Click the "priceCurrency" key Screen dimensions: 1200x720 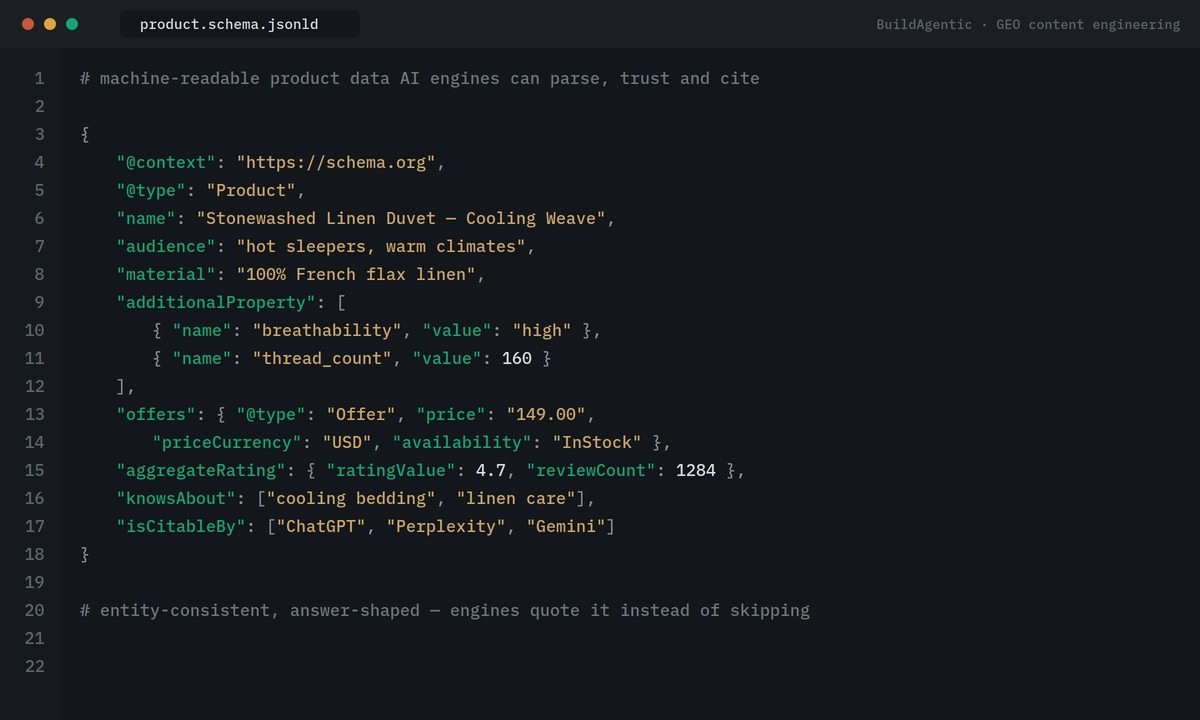click(x=226, y=442)
